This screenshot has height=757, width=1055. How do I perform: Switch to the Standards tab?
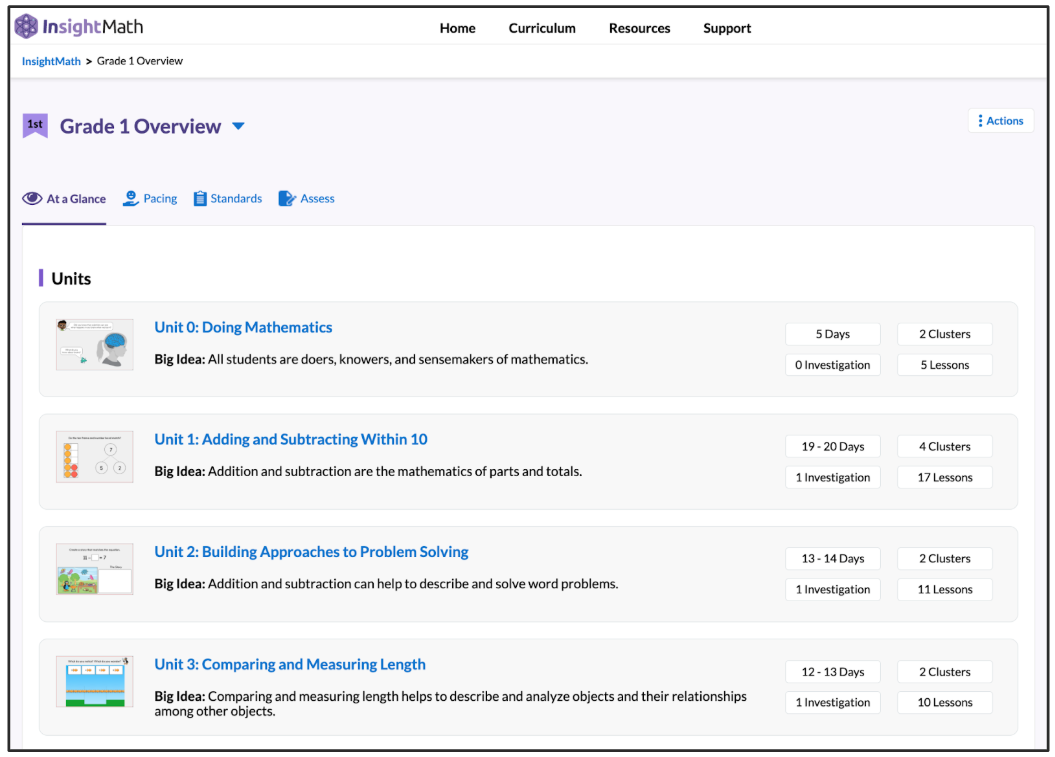[236, 199]
